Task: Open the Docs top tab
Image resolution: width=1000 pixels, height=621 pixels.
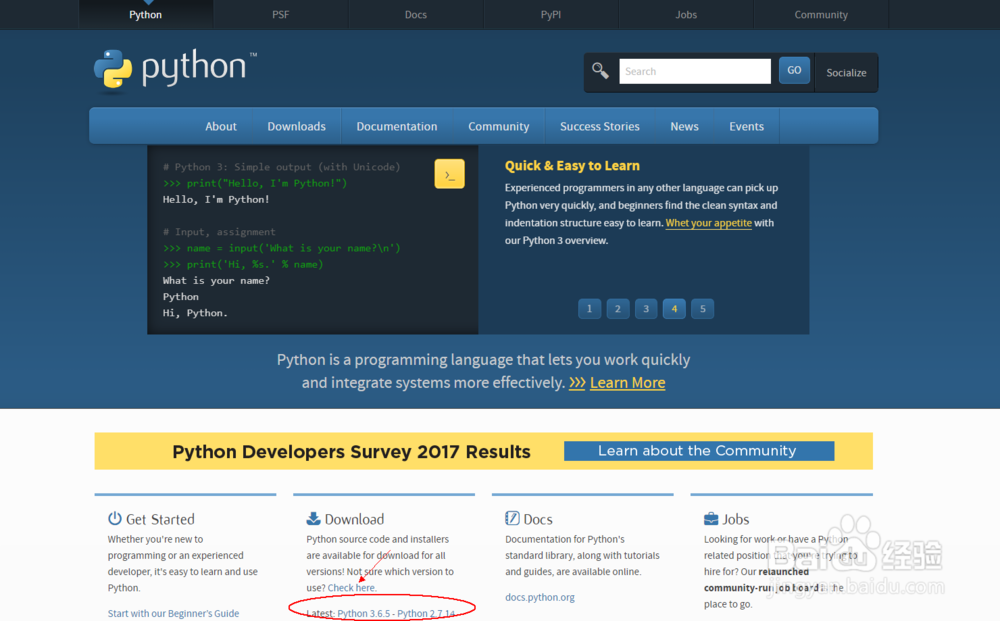Action: [416, 15]
